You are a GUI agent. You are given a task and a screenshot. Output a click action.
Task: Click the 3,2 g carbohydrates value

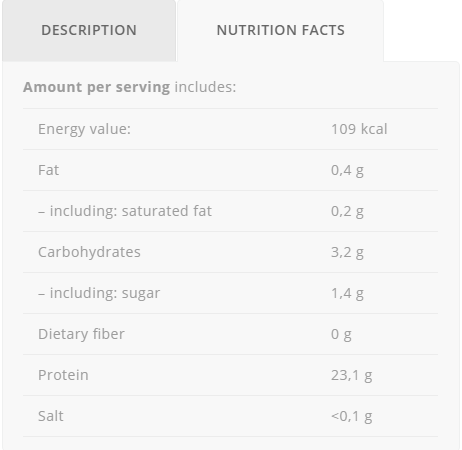click(x=347, y=252)
